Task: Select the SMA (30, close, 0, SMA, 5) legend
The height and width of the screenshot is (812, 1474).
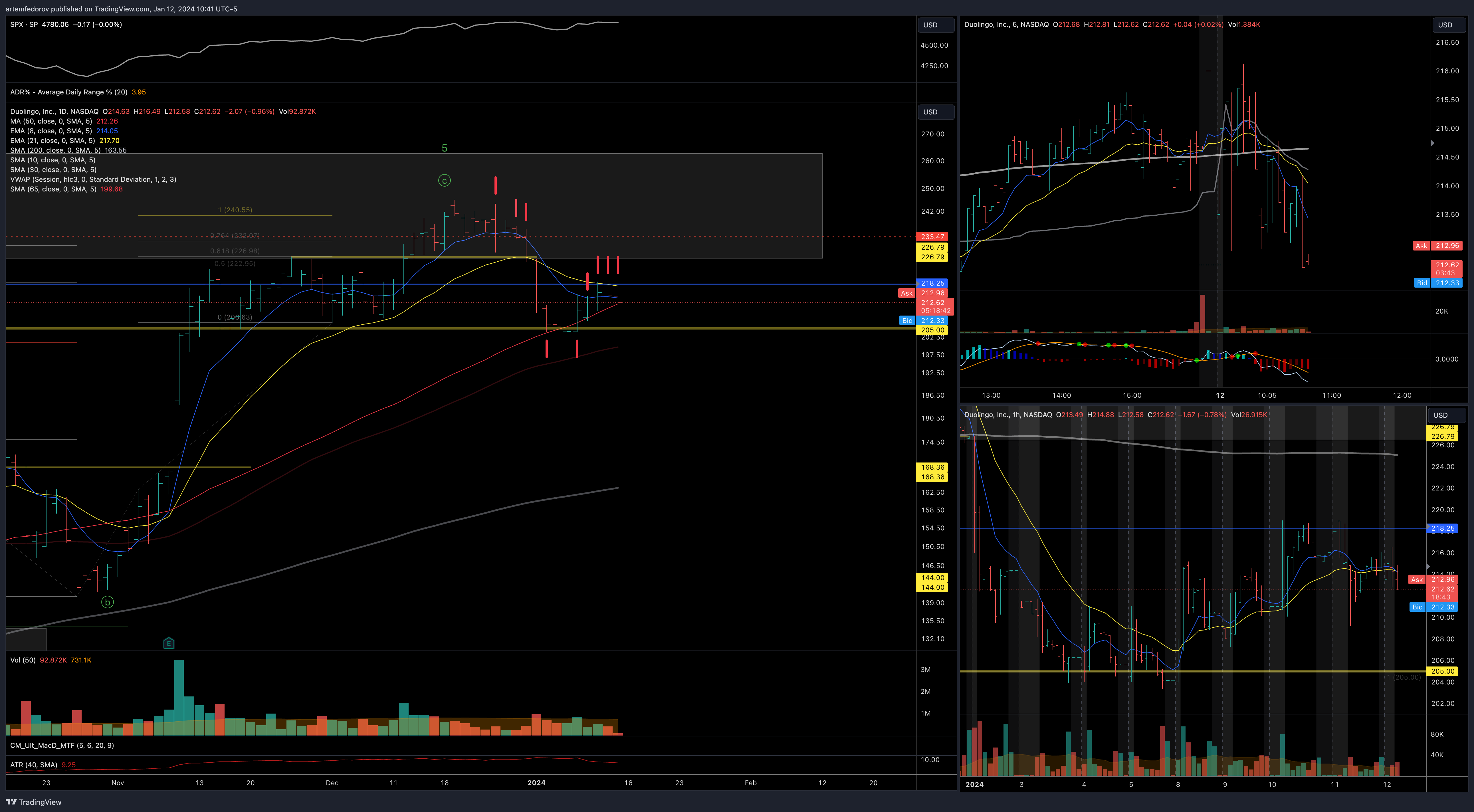Action: point(53,170)
